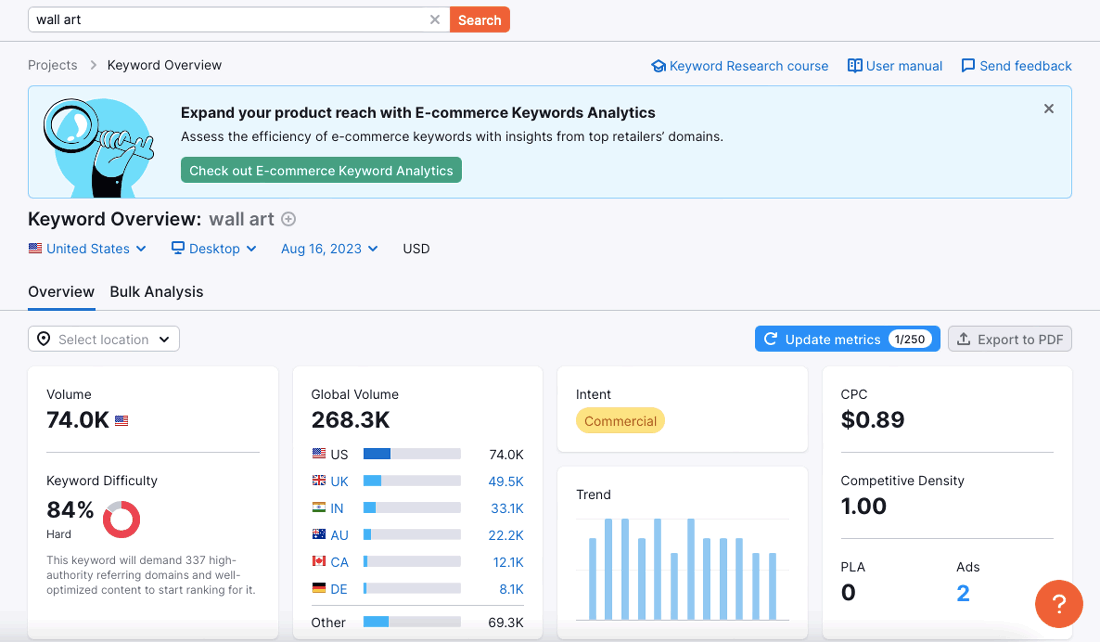This screenshot has height=642, width=1100.
Task: Click the Keyword Difficulty gauge icon
Action: pyautogui.click(x=123, y=519)
